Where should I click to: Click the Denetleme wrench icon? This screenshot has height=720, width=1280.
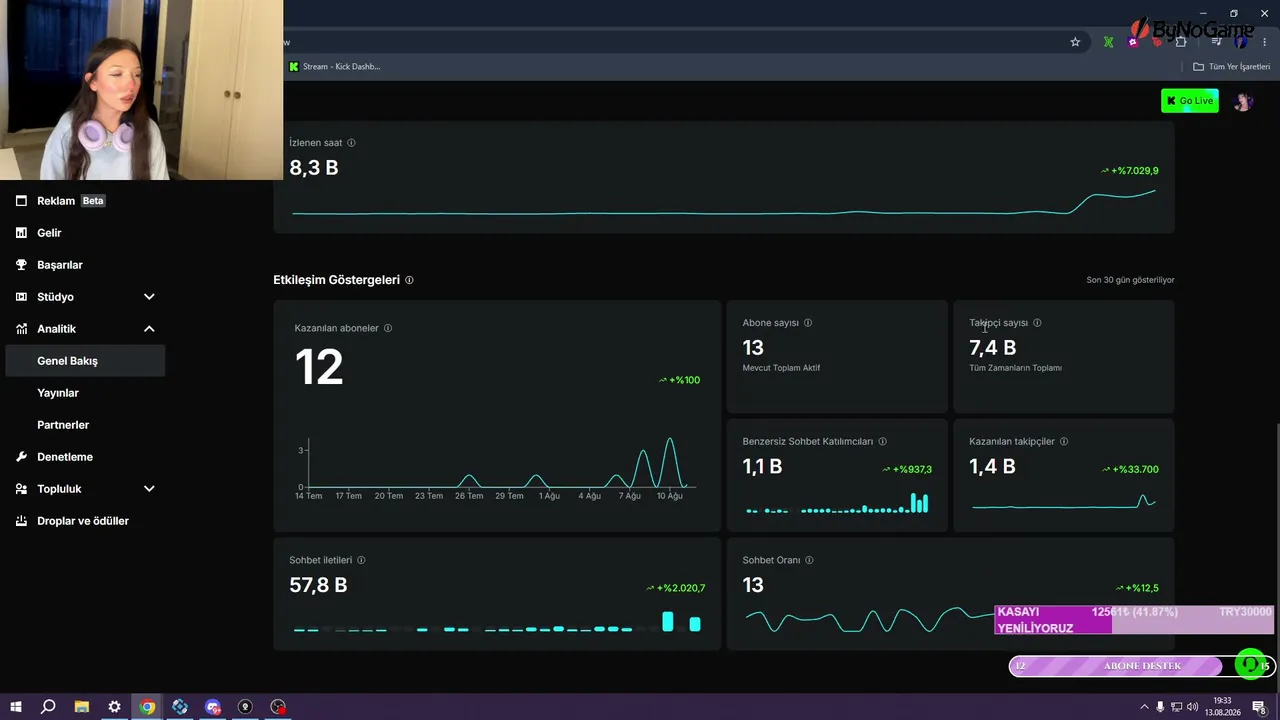21,457
